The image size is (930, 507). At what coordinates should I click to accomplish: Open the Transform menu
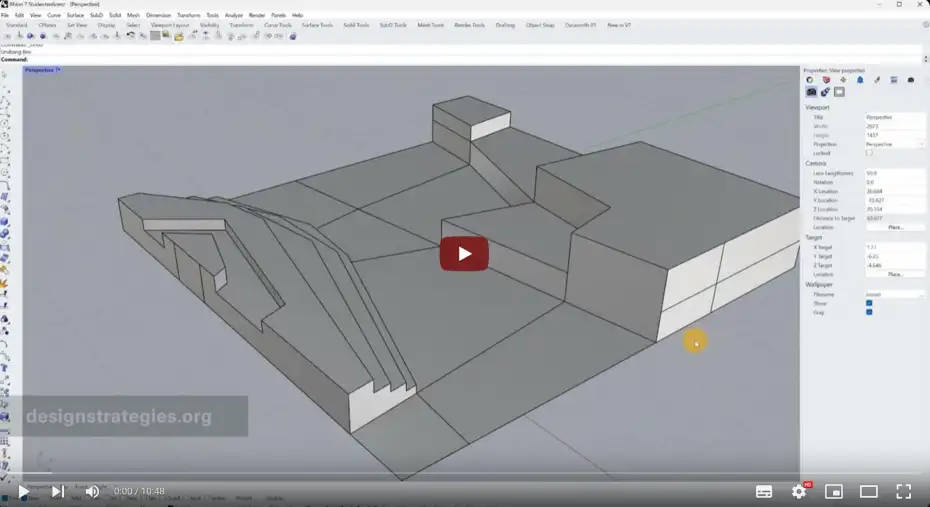point(189,15)
